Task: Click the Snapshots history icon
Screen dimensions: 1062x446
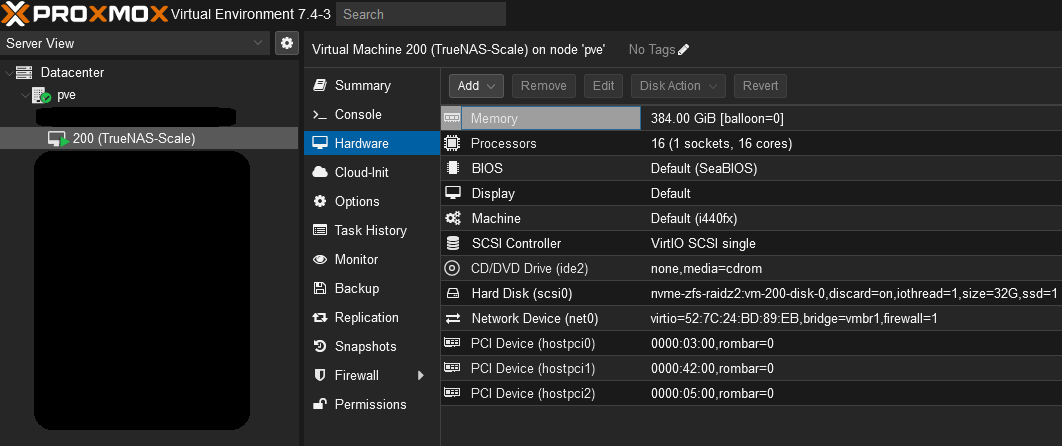Action: (x=320, y=347)
